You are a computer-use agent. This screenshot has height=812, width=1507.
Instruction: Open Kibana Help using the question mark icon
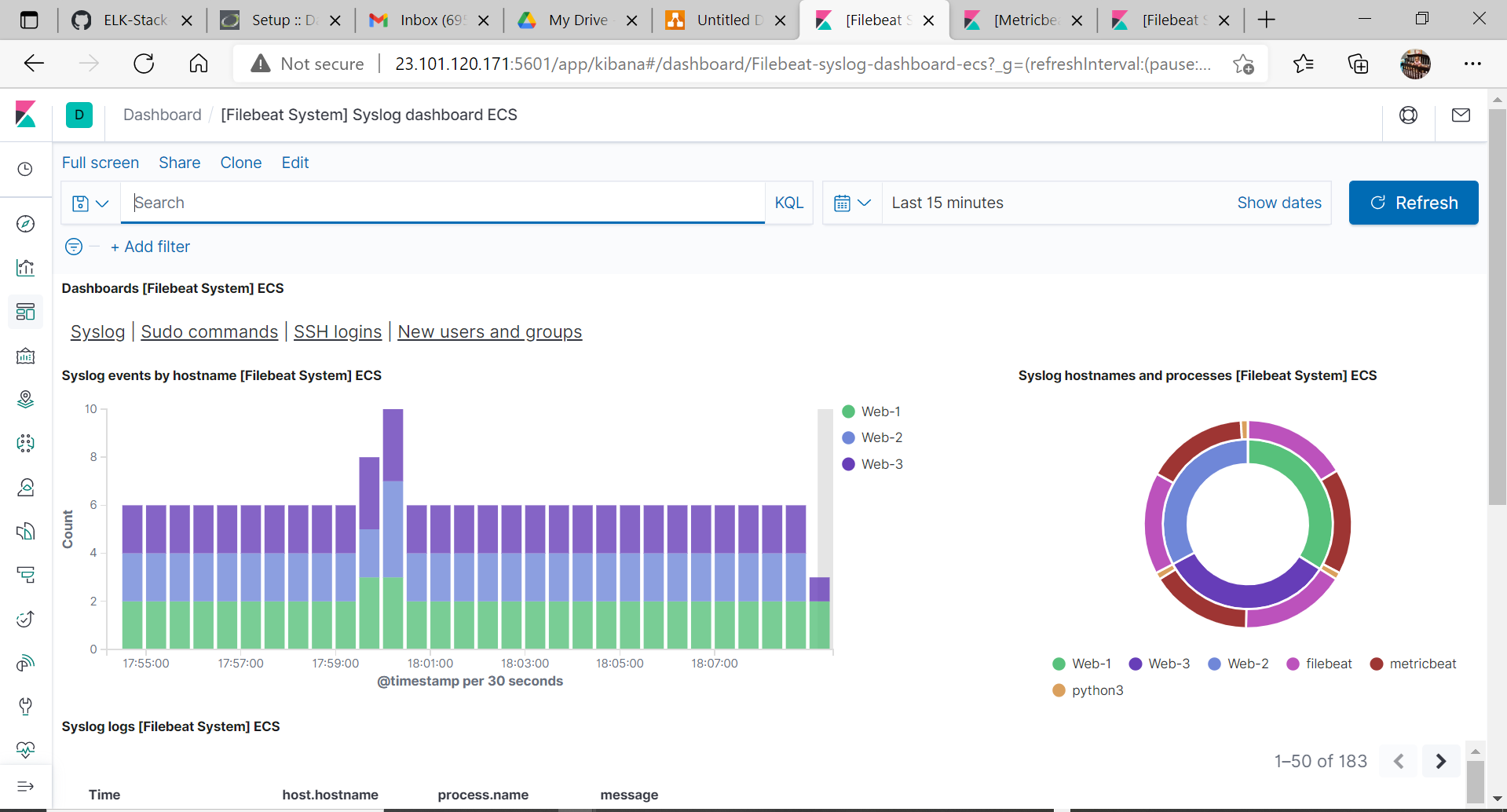point(1408,115)
